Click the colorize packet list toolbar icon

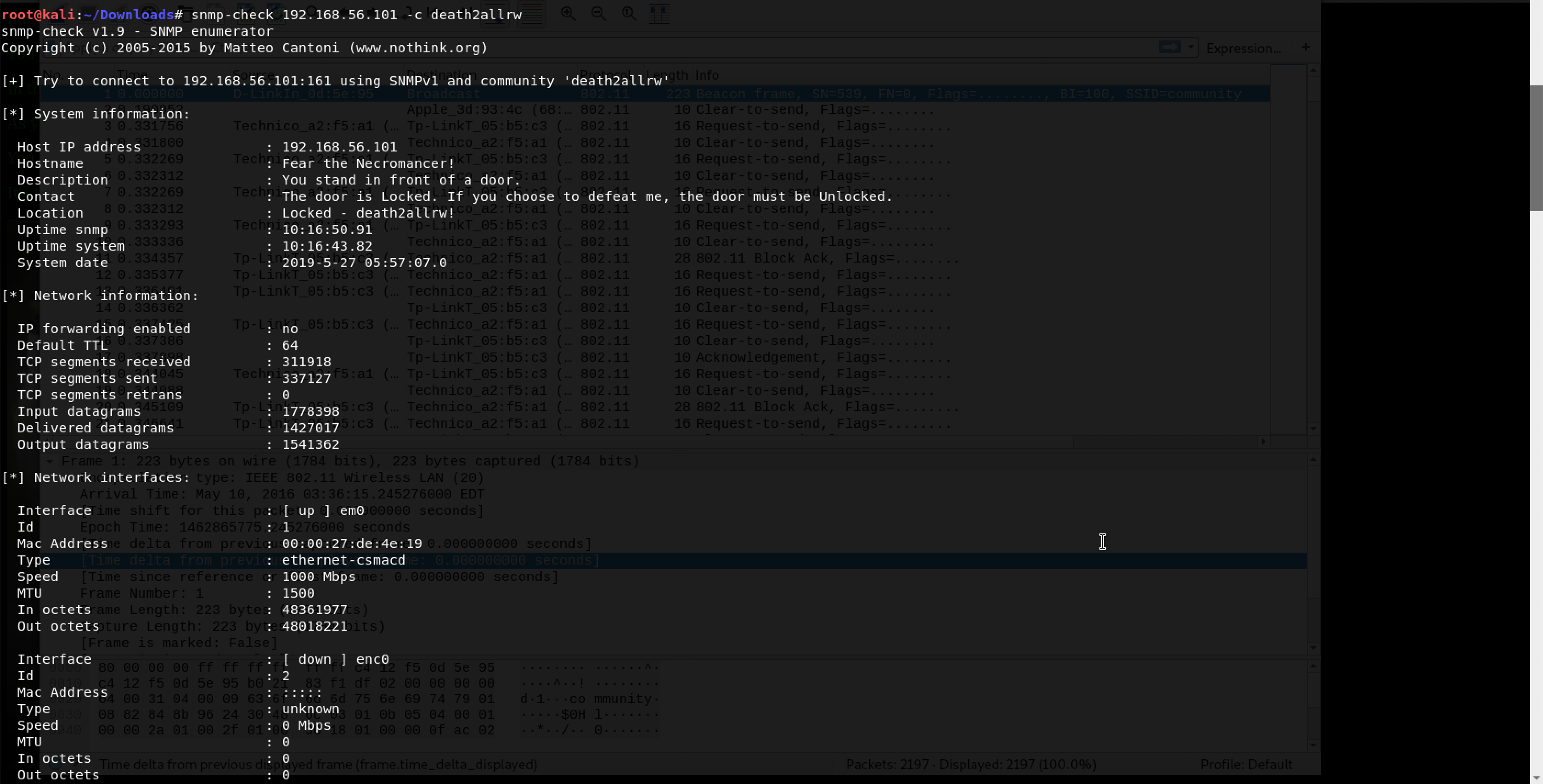pyautogui.click(x=531, y=14)
